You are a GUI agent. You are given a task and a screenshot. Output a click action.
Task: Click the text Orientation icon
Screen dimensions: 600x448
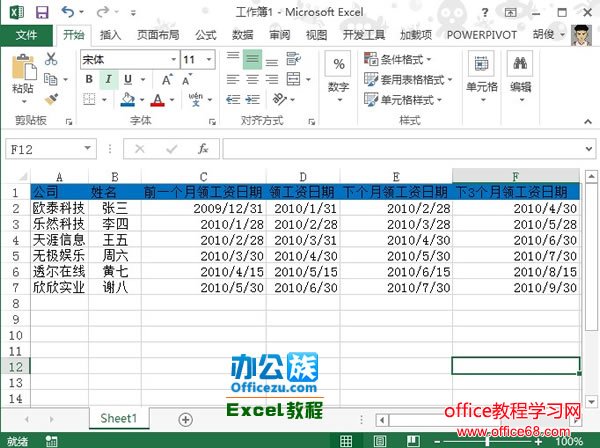[279, 99]
